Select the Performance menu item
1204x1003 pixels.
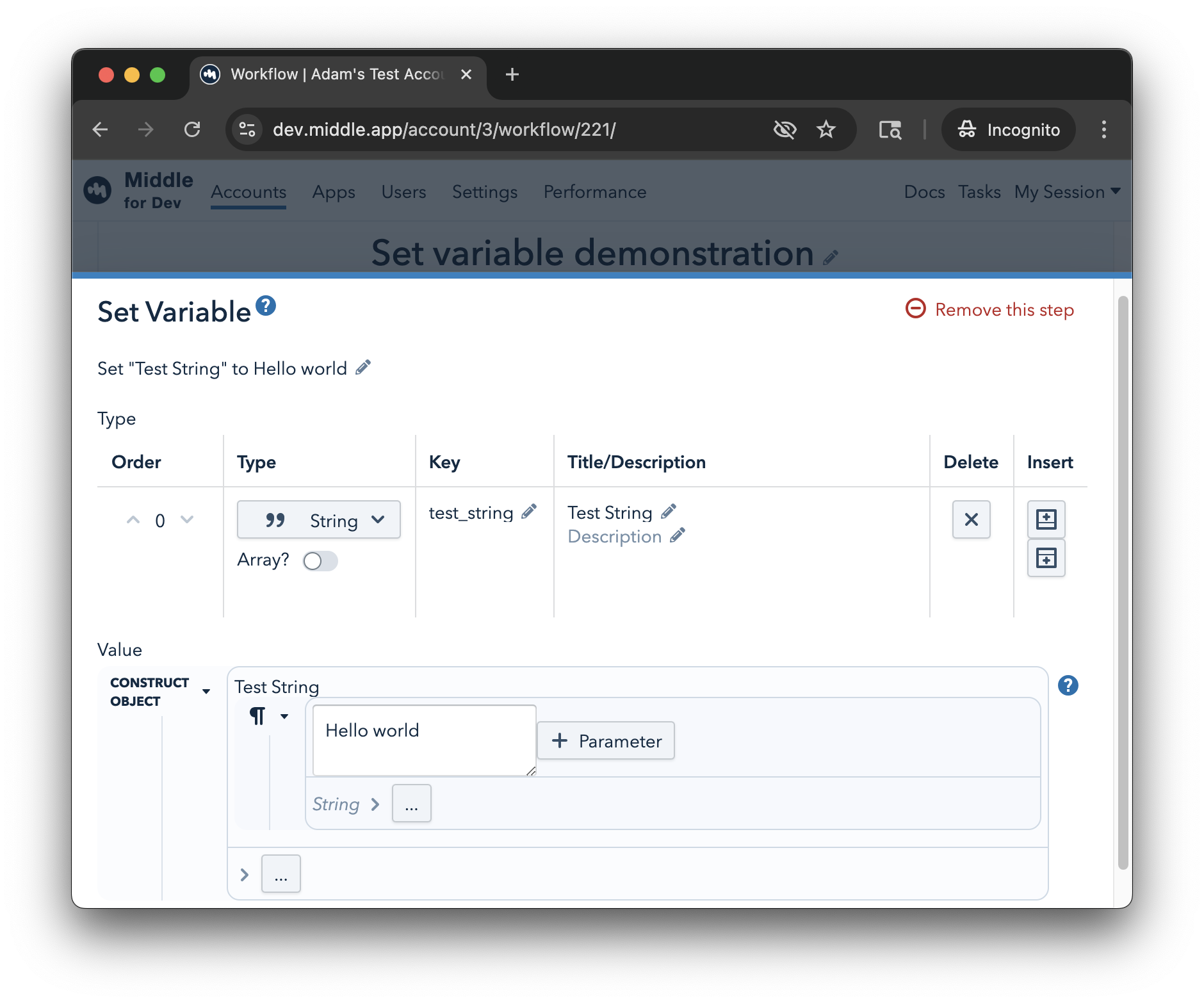pos(594,192)
